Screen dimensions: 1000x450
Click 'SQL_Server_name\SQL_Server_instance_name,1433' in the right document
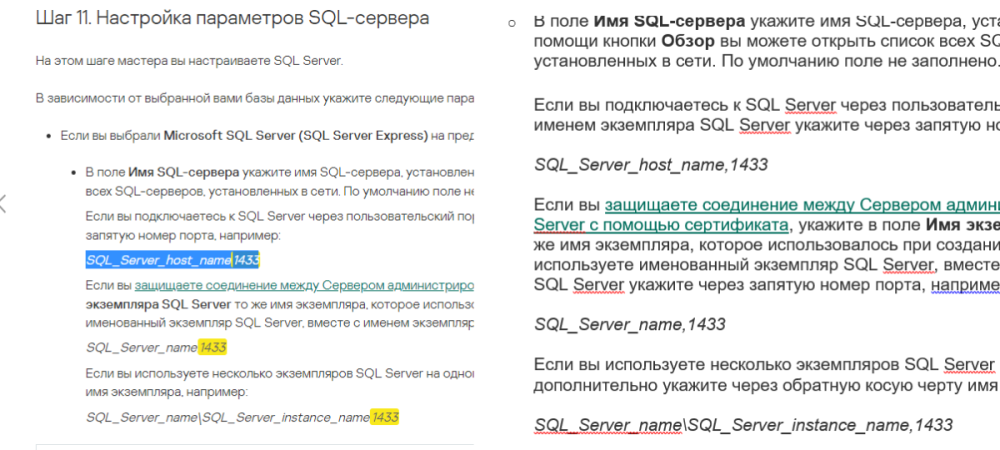(743, 425)
